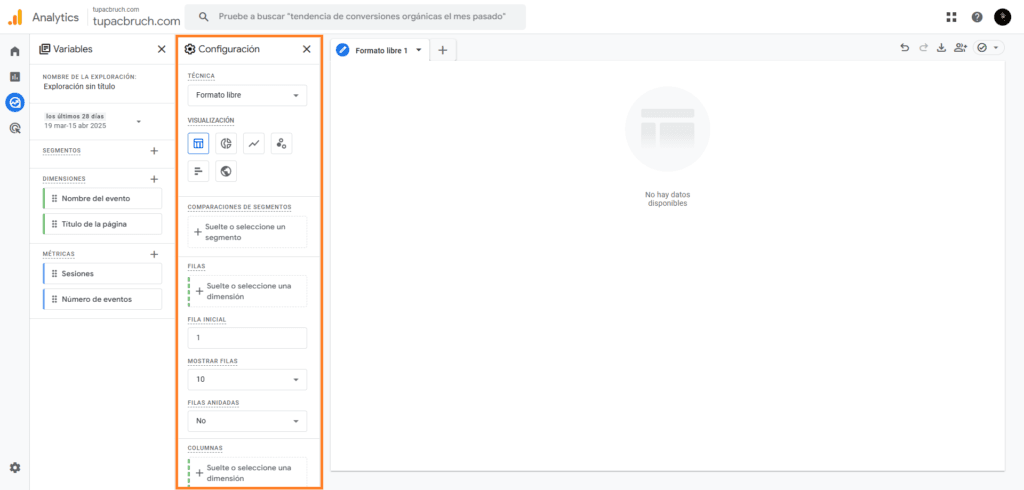Select the line chart visualization icon
1024x490 pixels.
pos(254,144)
